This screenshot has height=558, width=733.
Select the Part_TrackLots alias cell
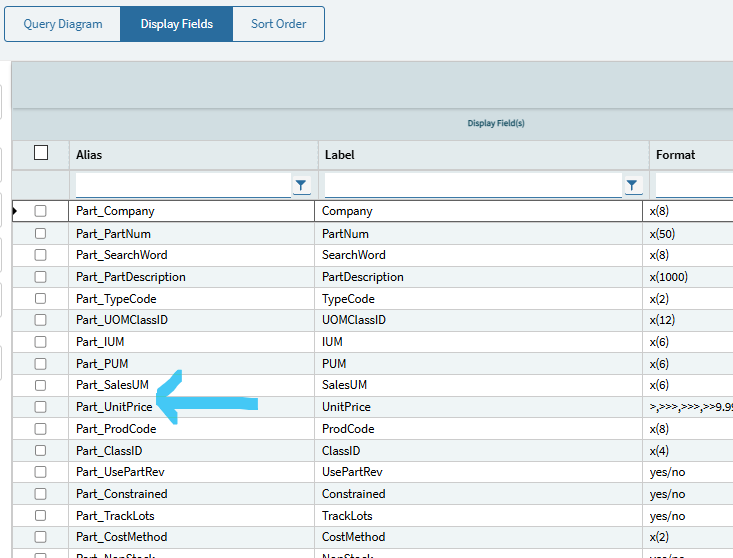[x=192, y=515]
